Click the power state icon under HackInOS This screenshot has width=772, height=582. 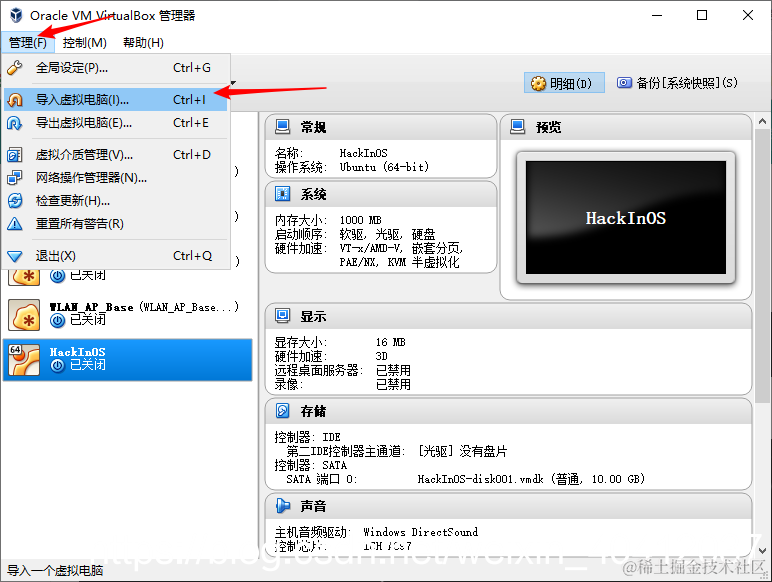tap(58, 366)
